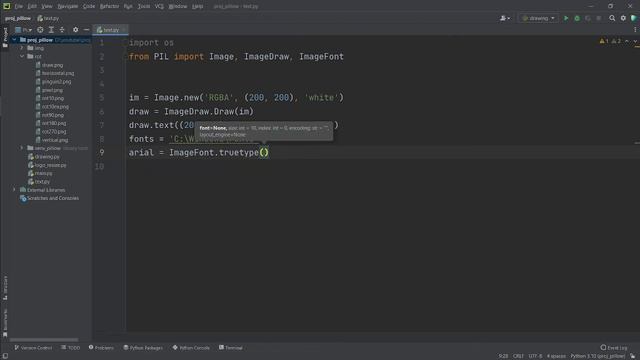The width and height of the screenshot is (640, 360).
Task: Expand External Libraries node
Action: click(x=14, y=190)
